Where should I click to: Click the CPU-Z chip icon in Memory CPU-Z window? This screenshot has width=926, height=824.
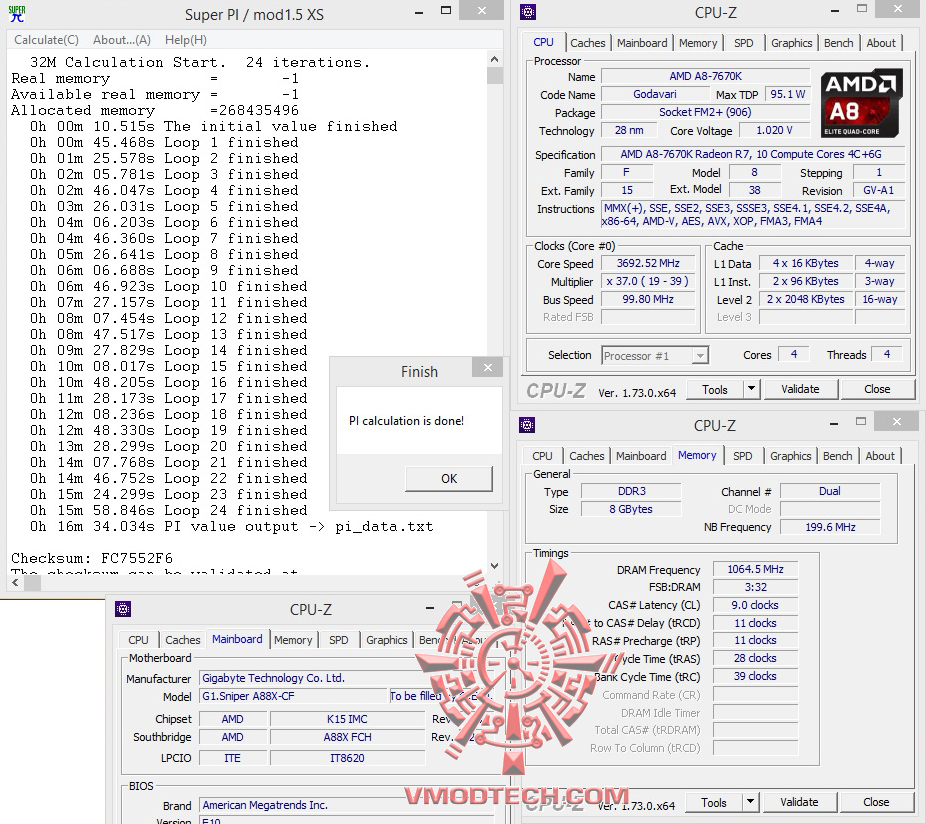coord(527,425)
